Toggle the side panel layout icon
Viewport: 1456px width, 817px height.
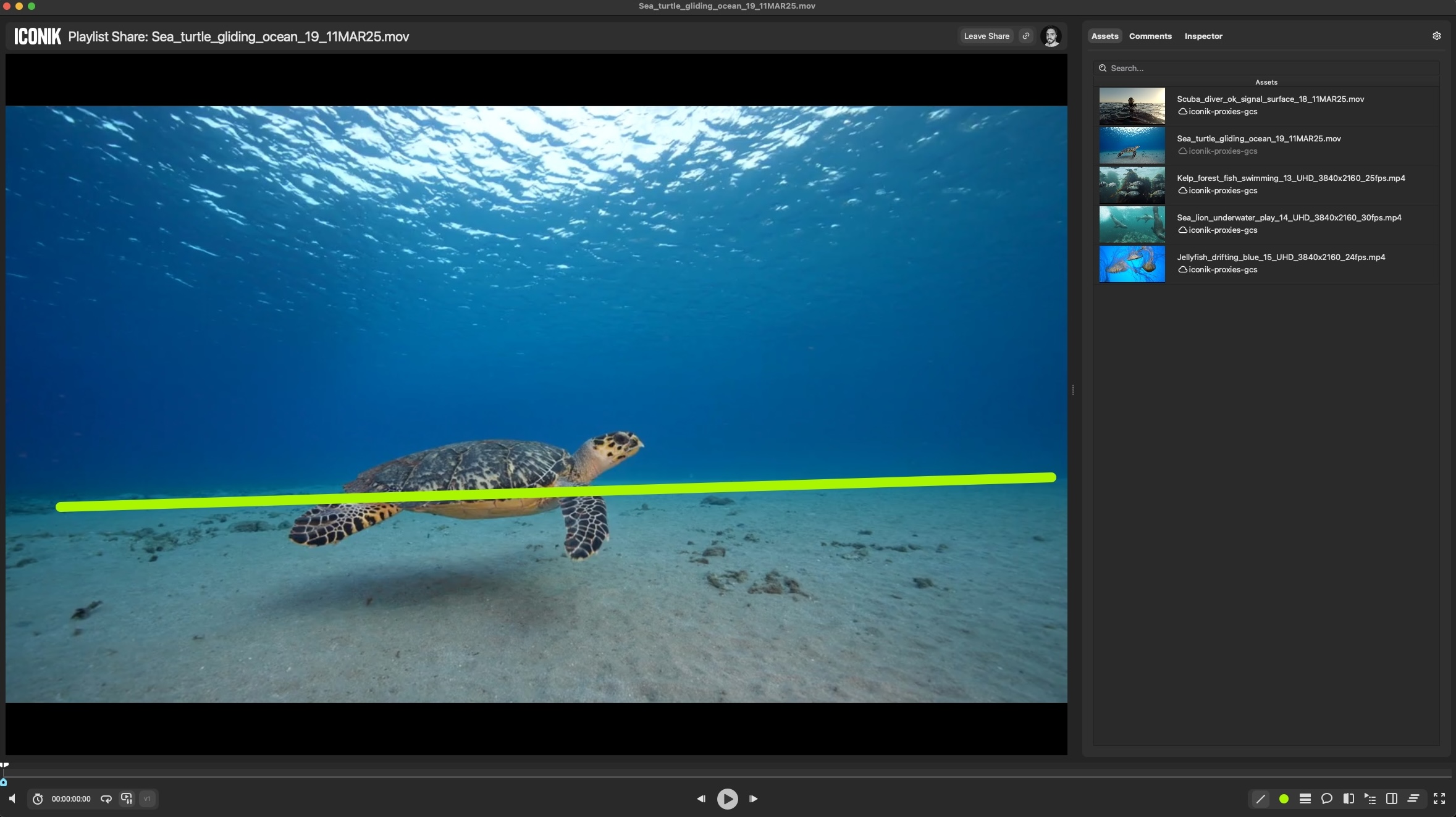click(x=1392, y=798)
